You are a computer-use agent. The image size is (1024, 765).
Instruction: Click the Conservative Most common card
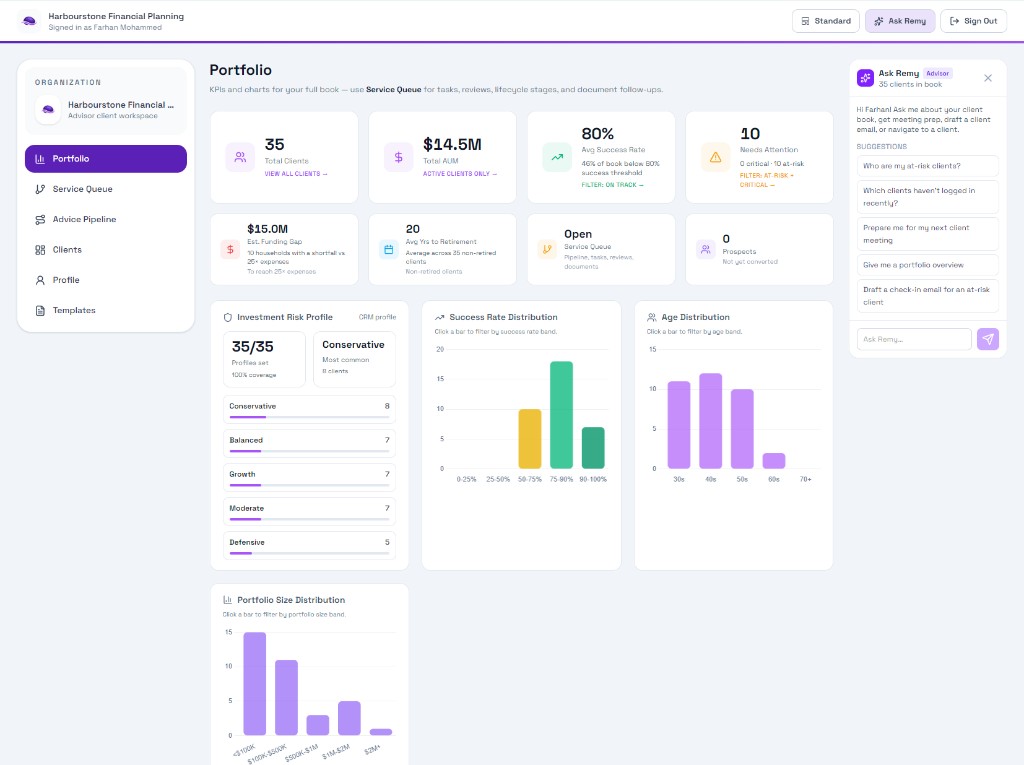[x=355, y=359]
